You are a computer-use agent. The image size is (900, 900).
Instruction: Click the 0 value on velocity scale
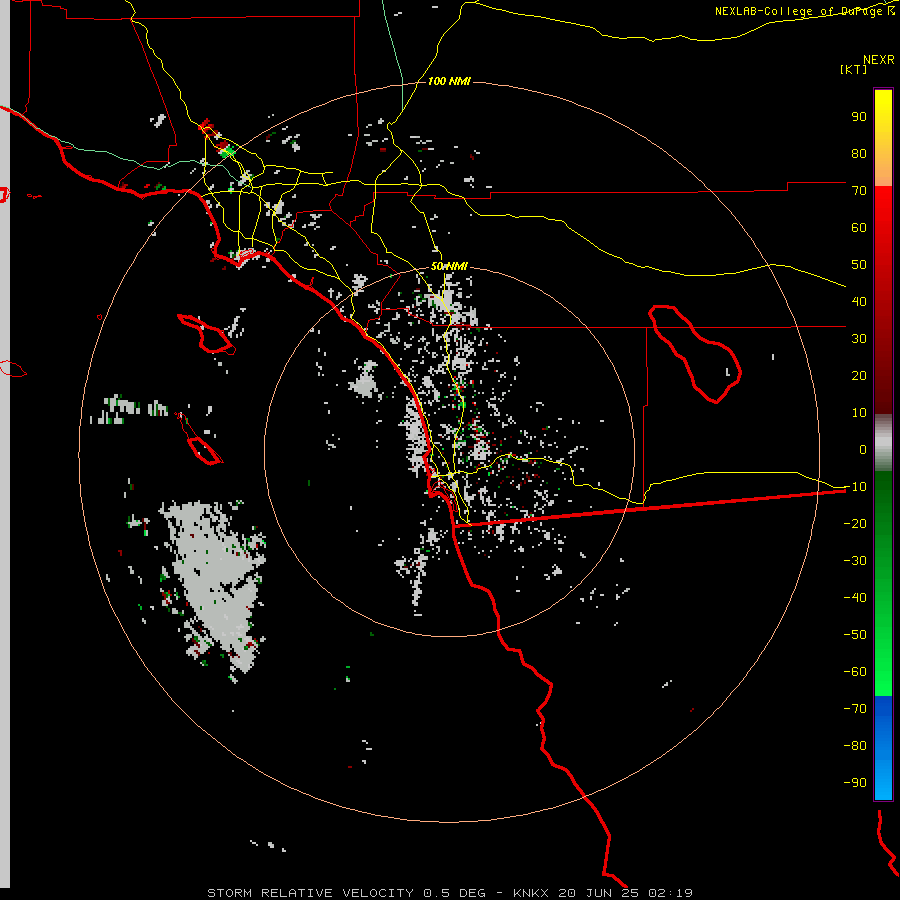tap(863, 450)
